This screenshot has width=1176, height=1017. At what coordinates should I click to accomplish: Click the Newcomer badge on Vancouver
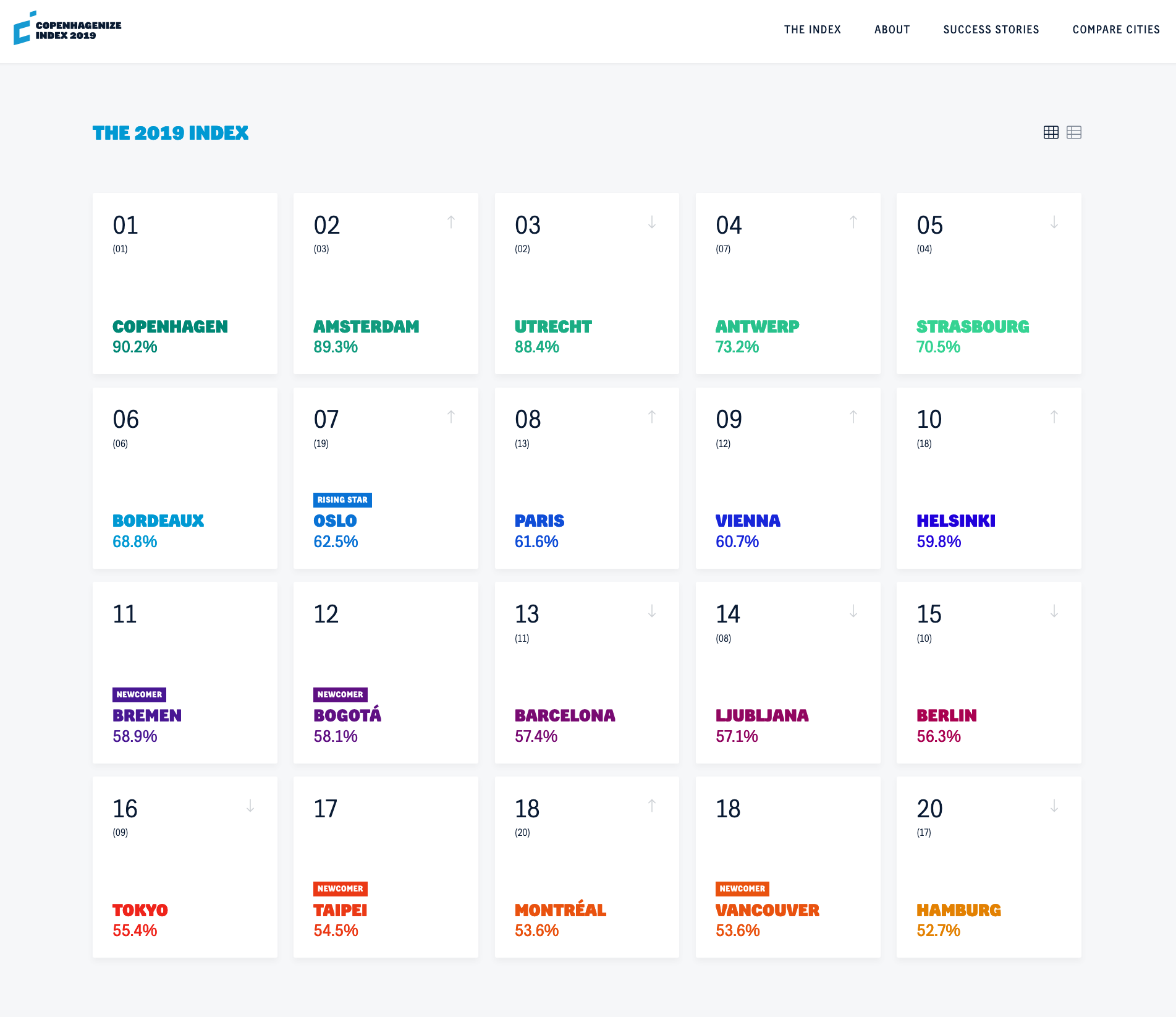coord(742,888)
